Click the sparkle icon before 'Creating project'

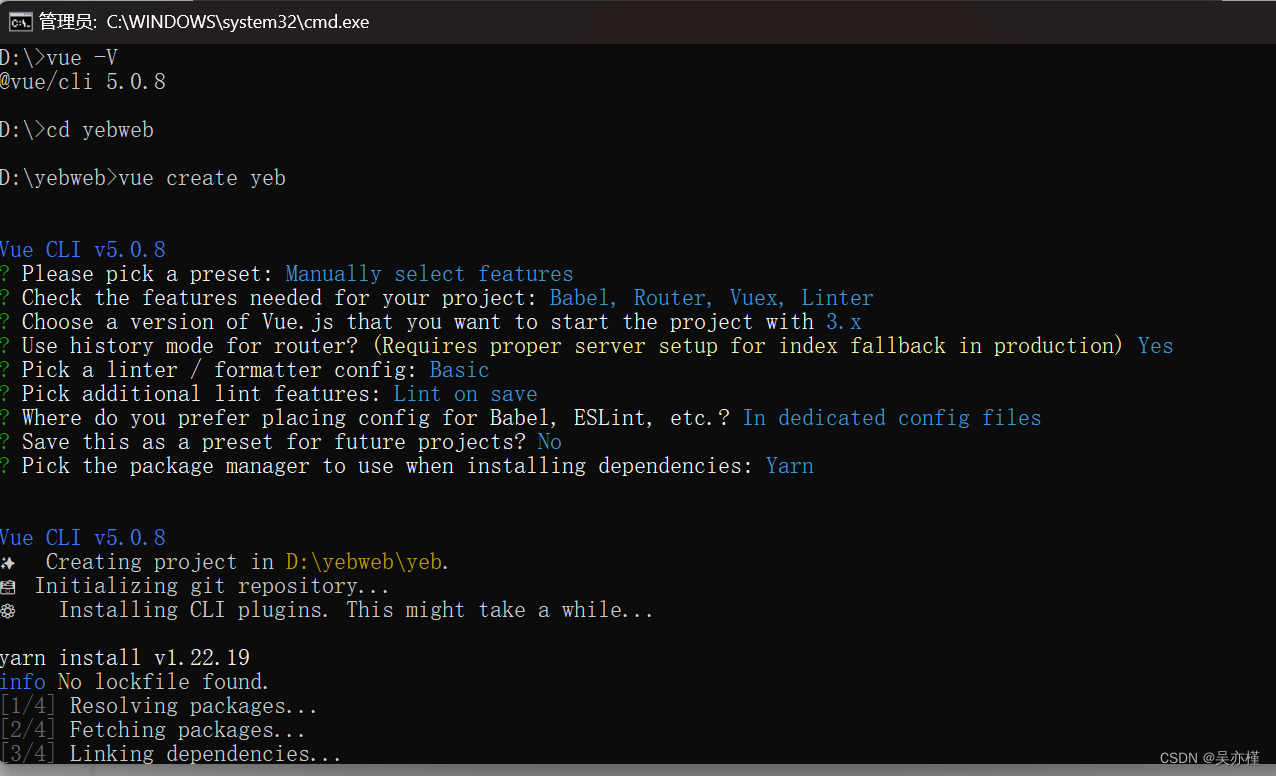(8, 563)
